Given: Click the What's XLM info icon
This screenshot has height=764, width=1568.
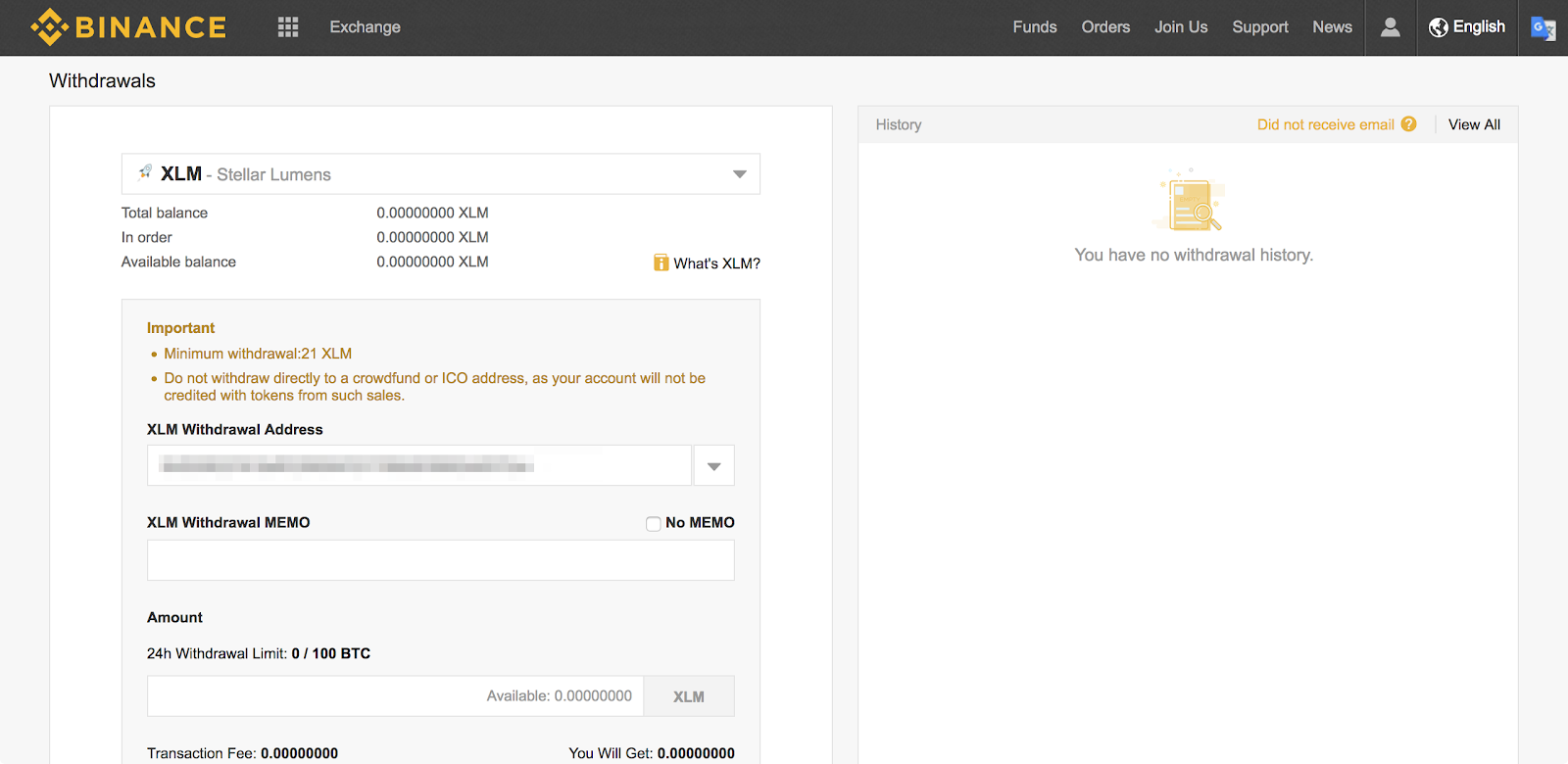Looking at the screenshot, I should (x=661, y=263).
